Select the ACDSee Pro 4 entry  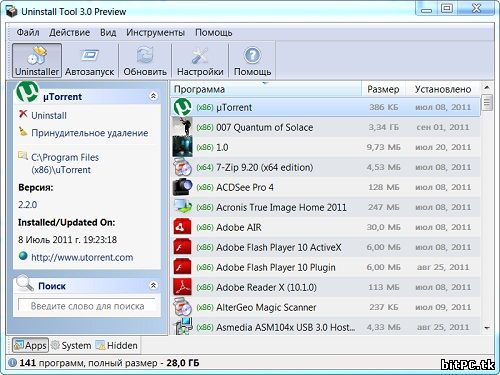pos(245,187)
